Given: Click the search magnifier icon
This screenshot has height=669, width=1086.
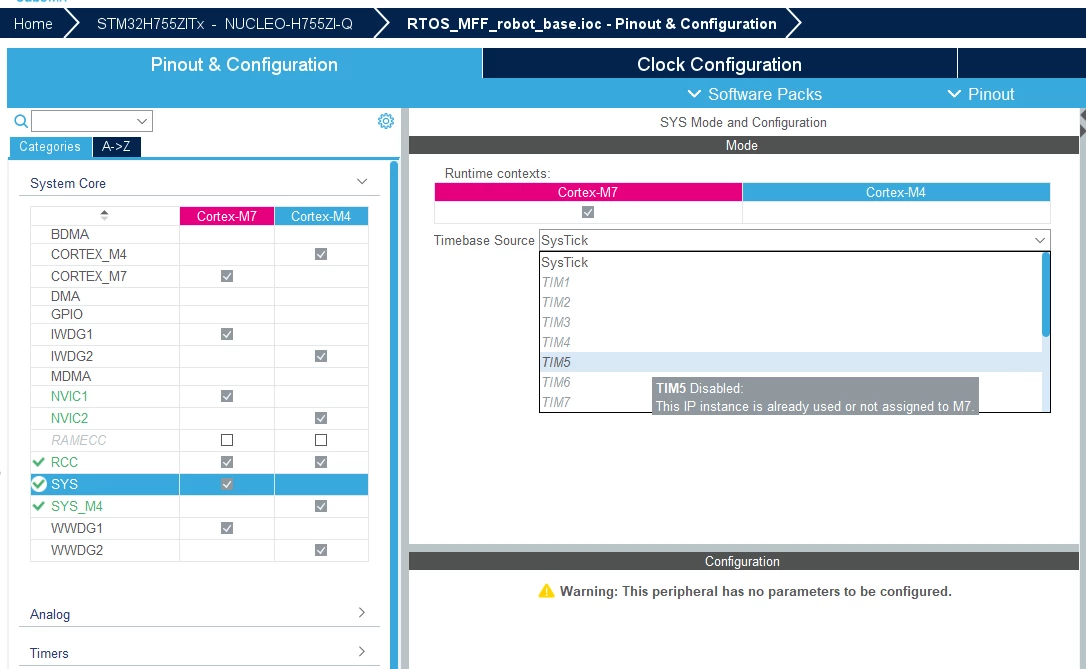Looking at the screenshot, I should (21, 121).
